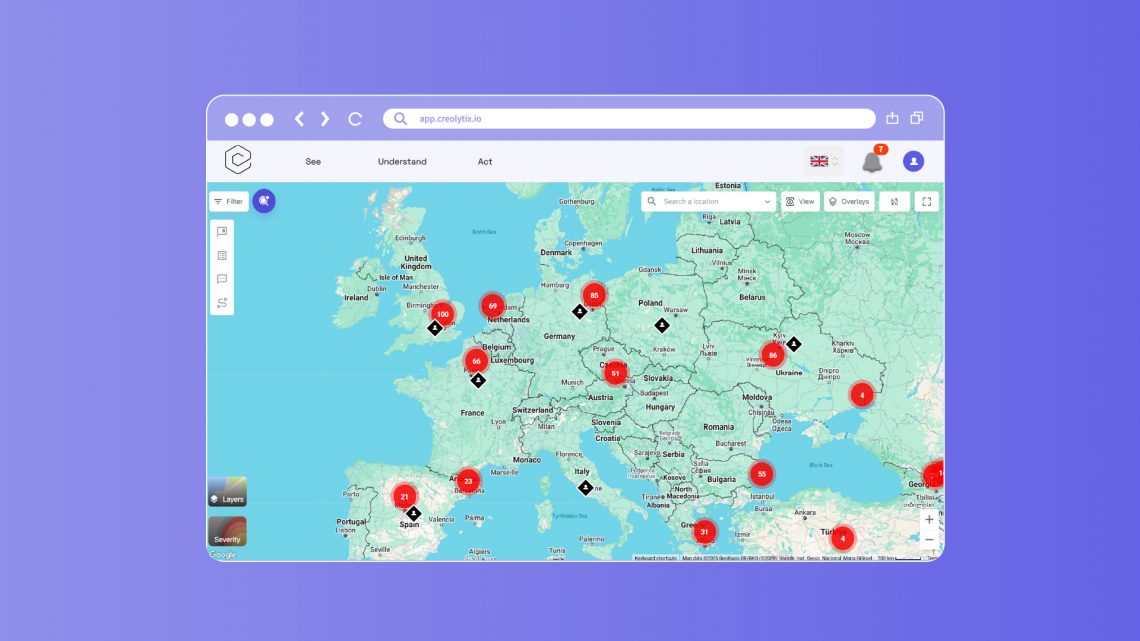The width and height of the screenshot is (1140, 641).
Task: Expand the Search a location dropdown
Action: (x=767, y=201)
